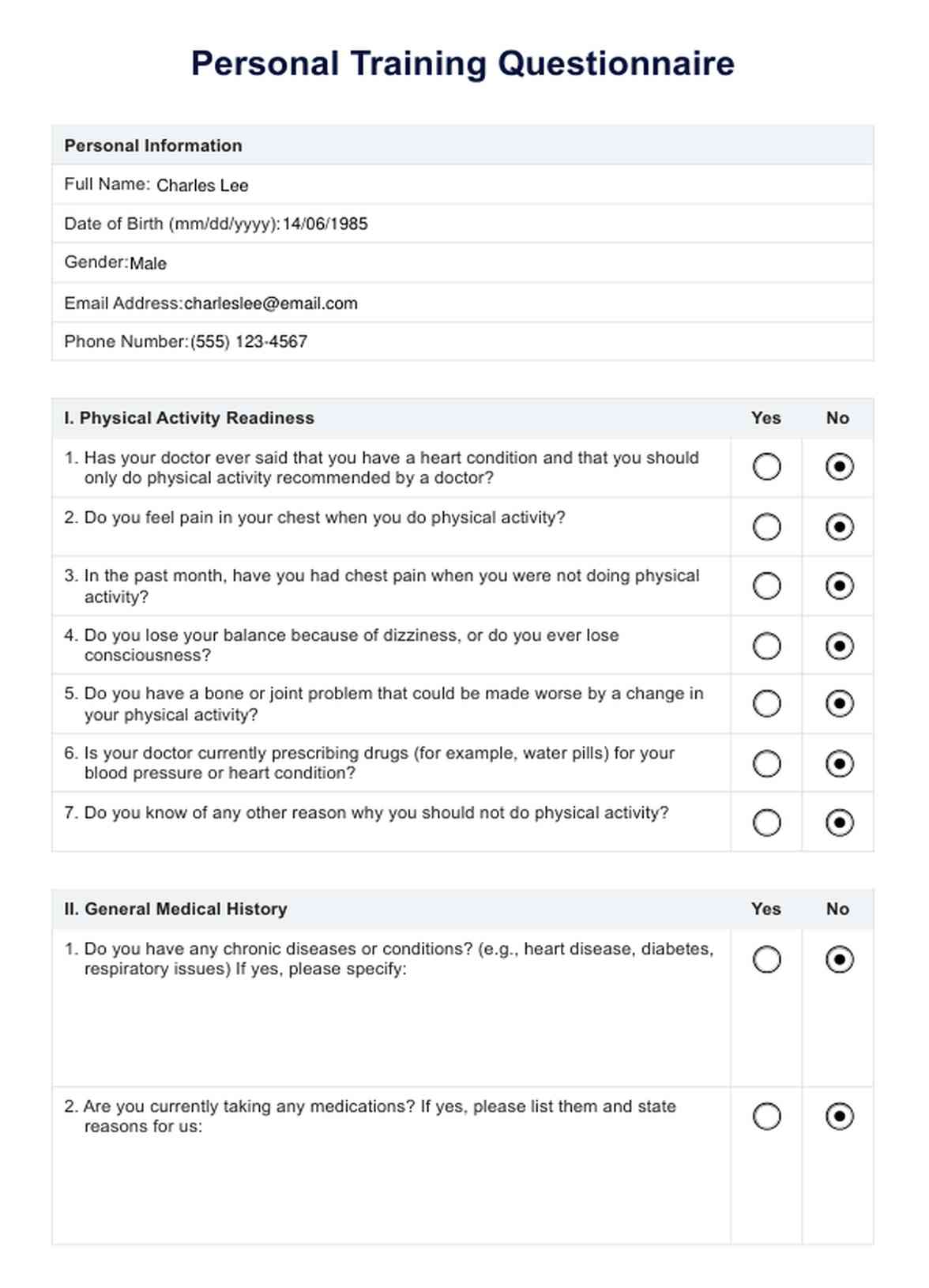This screenshot has height=1288, width=929.
Task: Click the Date of Birth field
Action: (x=325, y=224)
